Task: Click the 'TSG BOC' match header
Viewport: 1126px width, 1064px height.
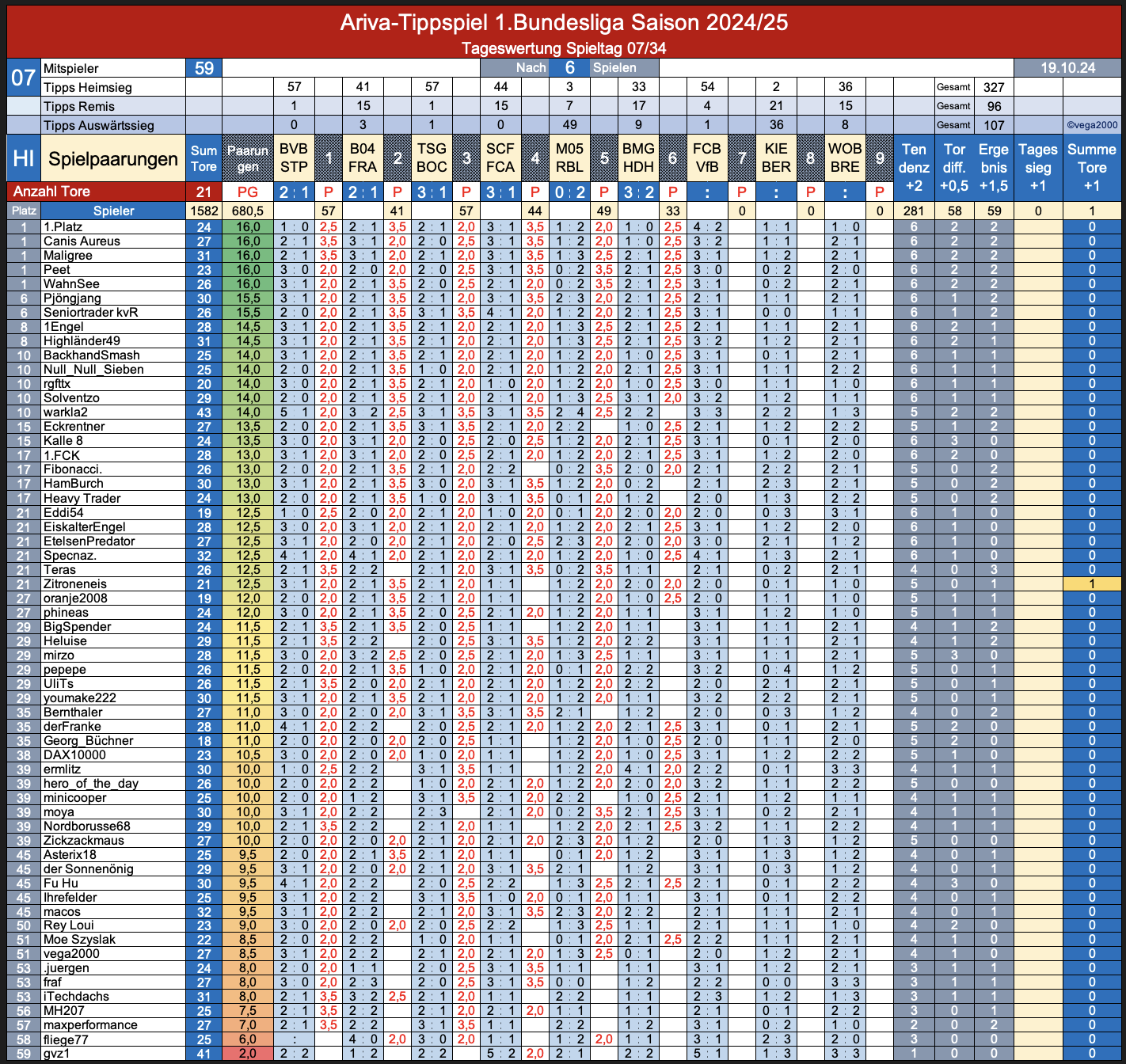Action: tap(432, 158)
